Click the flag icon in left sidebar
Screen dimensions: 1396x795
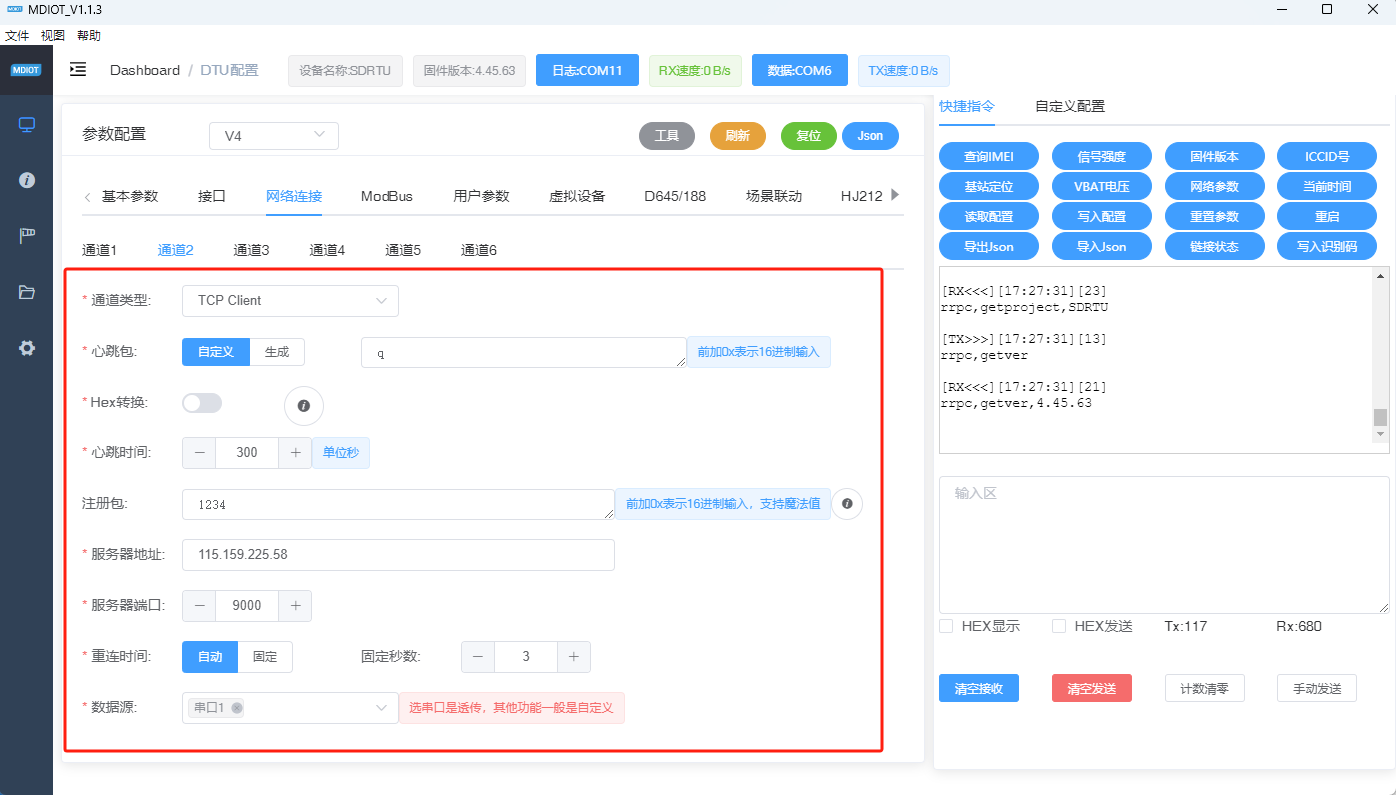tap(27, 236)
